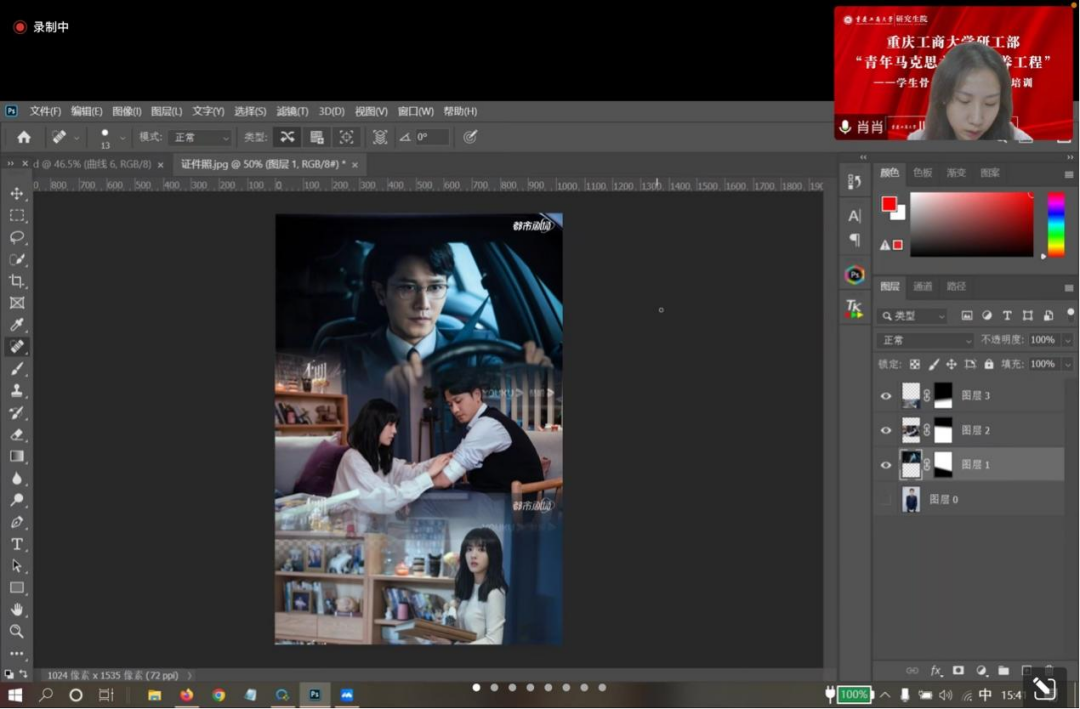The image size is (1080, 709).
Task: Open the 图像(I) menu
Action: [x=126, y=111]
